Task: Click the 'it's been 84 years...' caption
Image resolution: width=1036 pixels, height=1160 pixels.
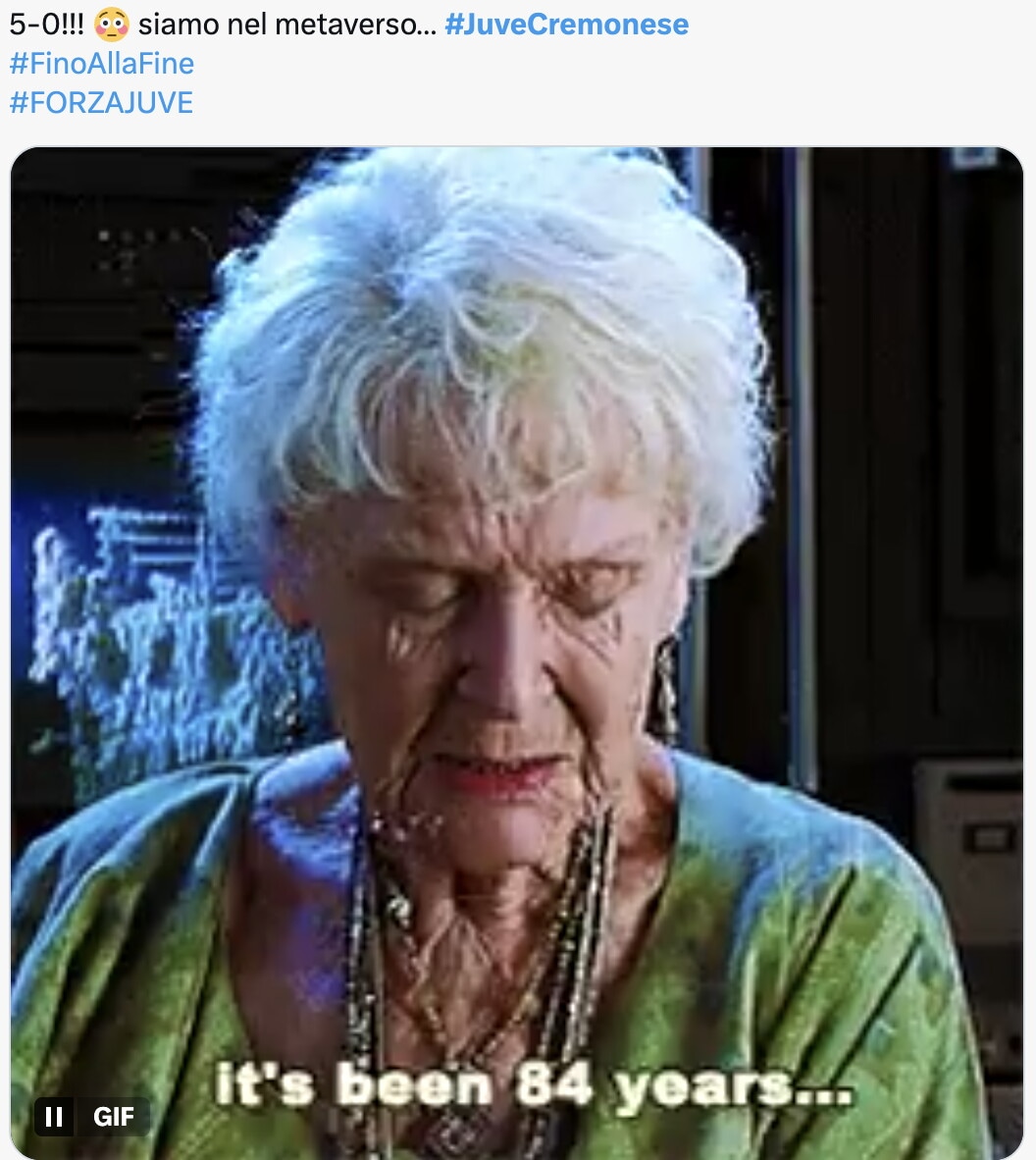Action: pyautogui.click(x=534, y=1085)
